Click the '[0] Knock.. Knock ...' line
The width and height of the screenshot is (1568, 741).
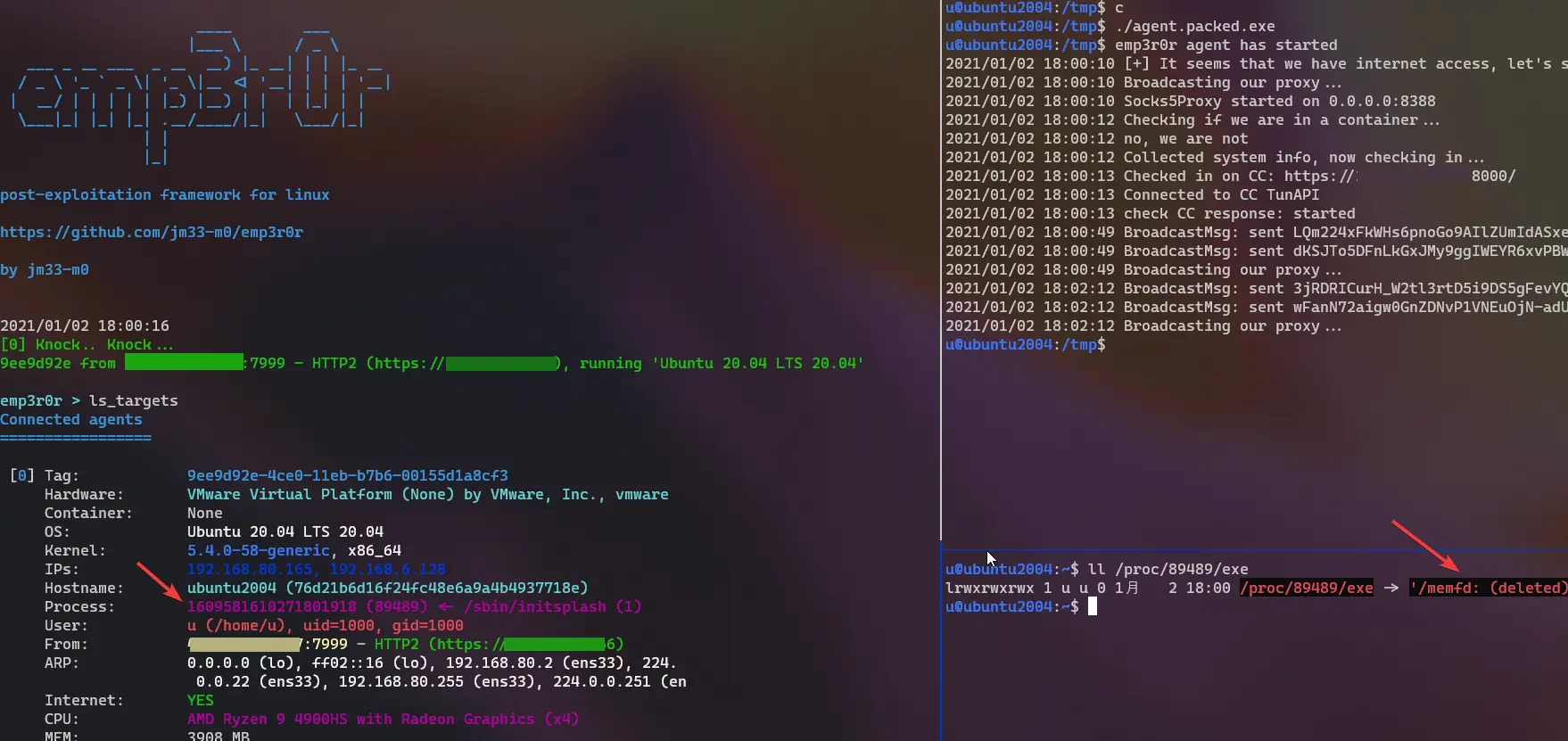[87, 344]
